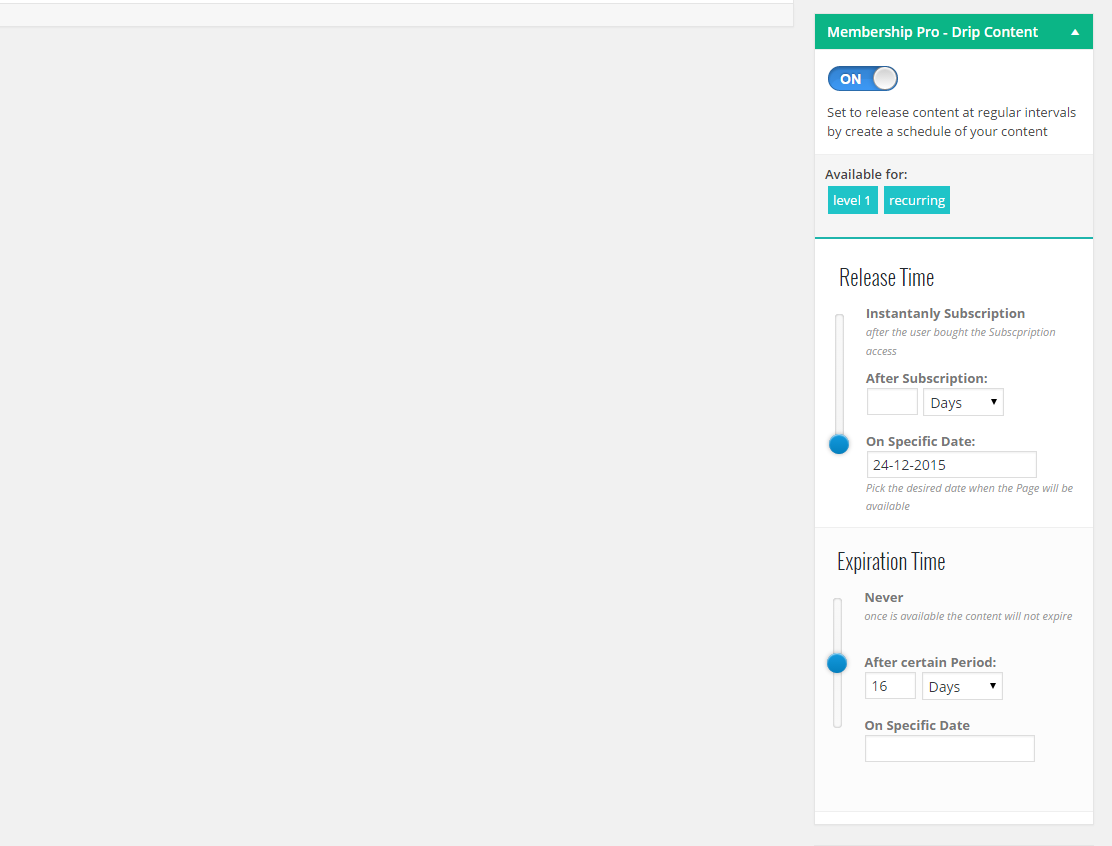Click the Release Time heading
1112x846 pixels.
pos(886,277)
